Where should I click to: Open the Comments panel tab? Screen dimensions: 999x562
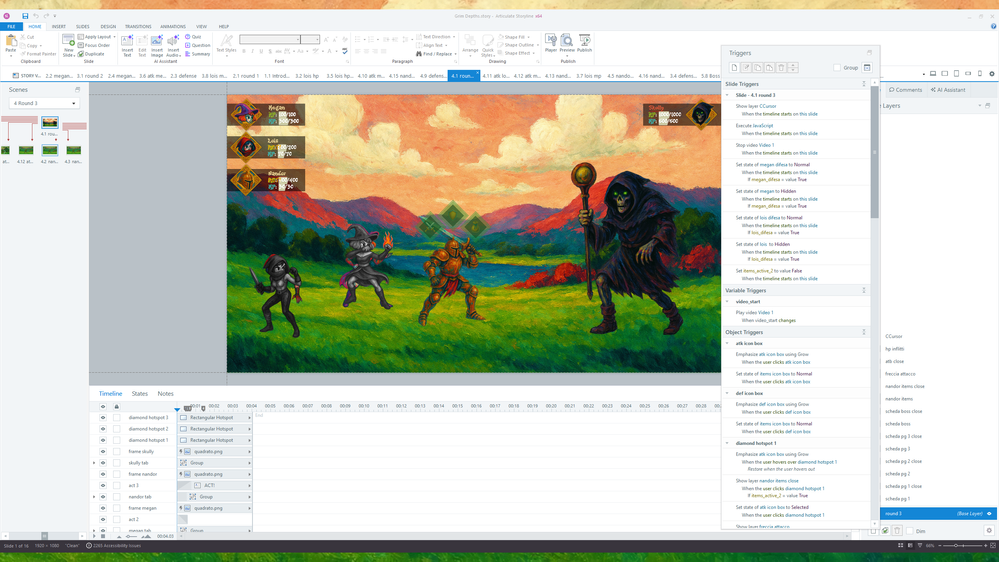[x=905, y=90]
